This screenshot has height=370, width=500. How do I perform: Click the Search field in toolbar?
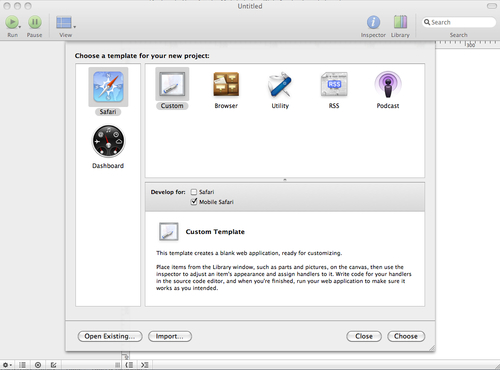(x=459, y=22)
